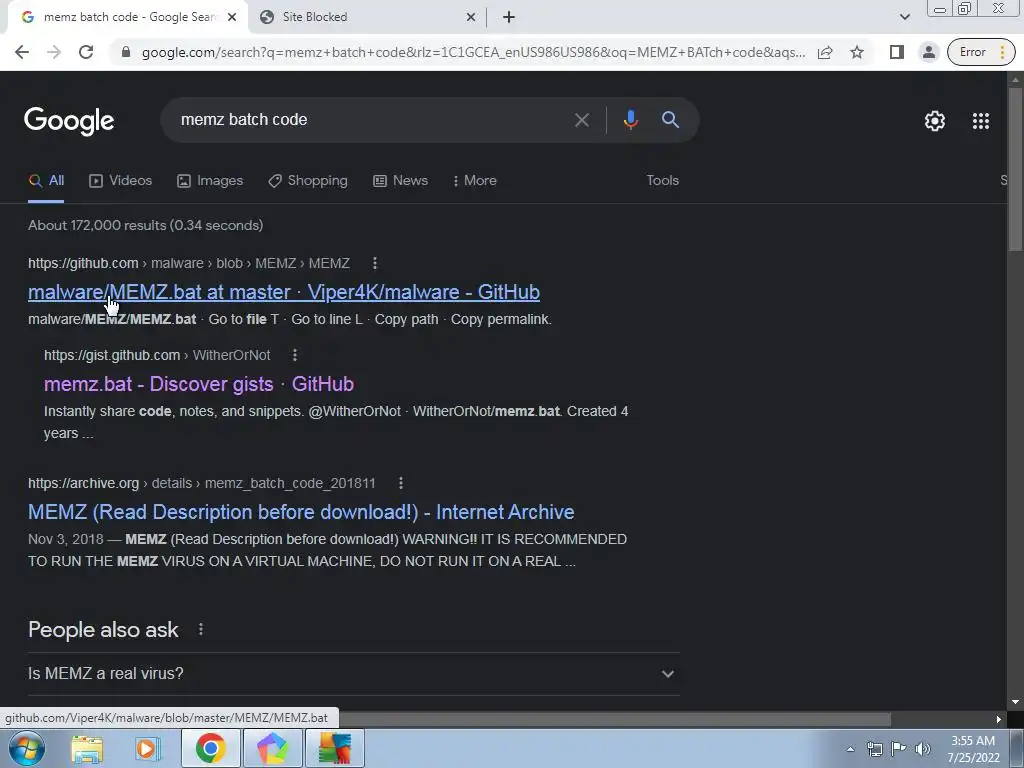Click the magnifier search button
This screenshot has width=1024, height=768.
coord(670,120)
